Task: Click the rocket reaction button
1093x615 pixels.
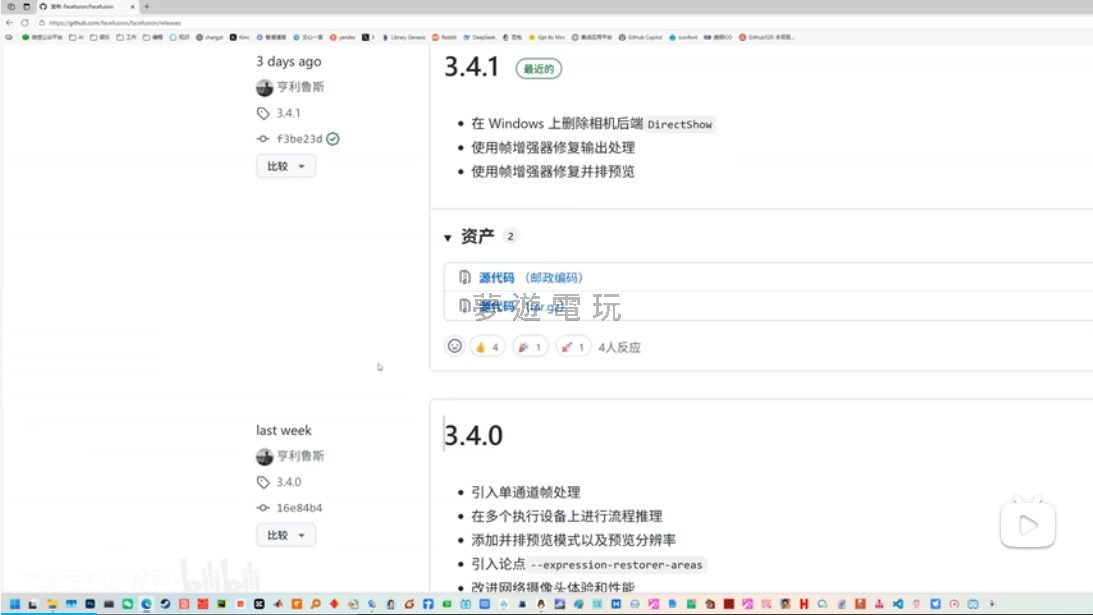Action: (x=573, y=347)
